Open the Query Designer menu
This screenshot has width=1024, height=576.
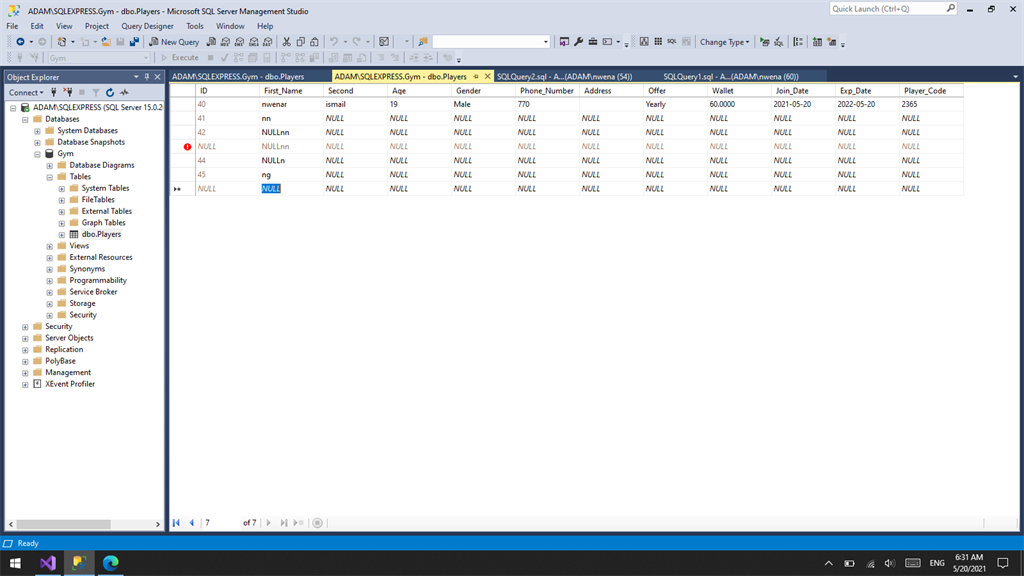point(147,26)
